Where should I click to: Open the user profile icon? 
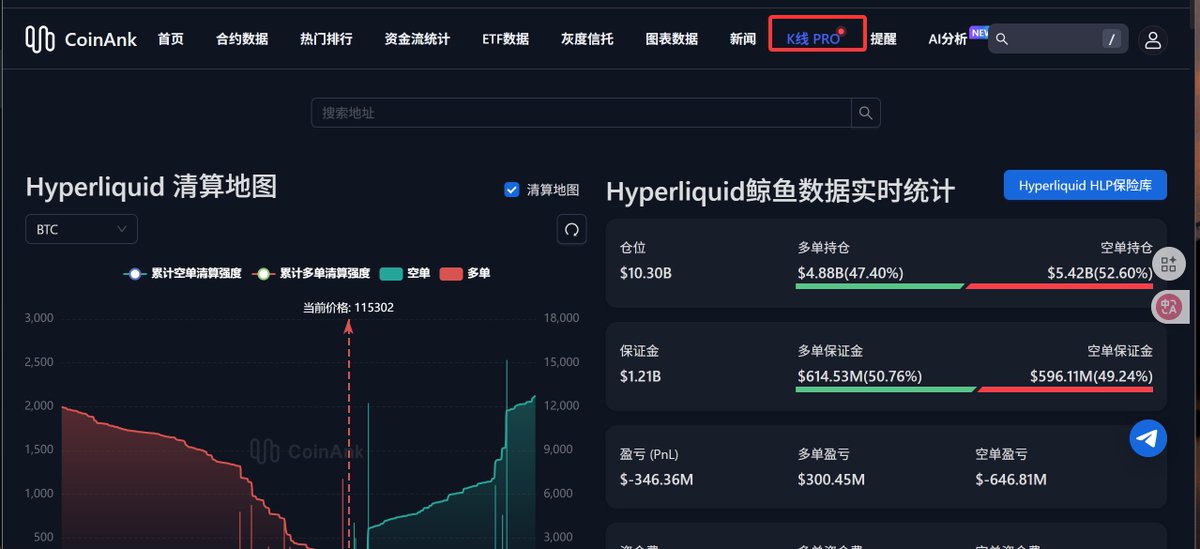tap(1153, 40)
